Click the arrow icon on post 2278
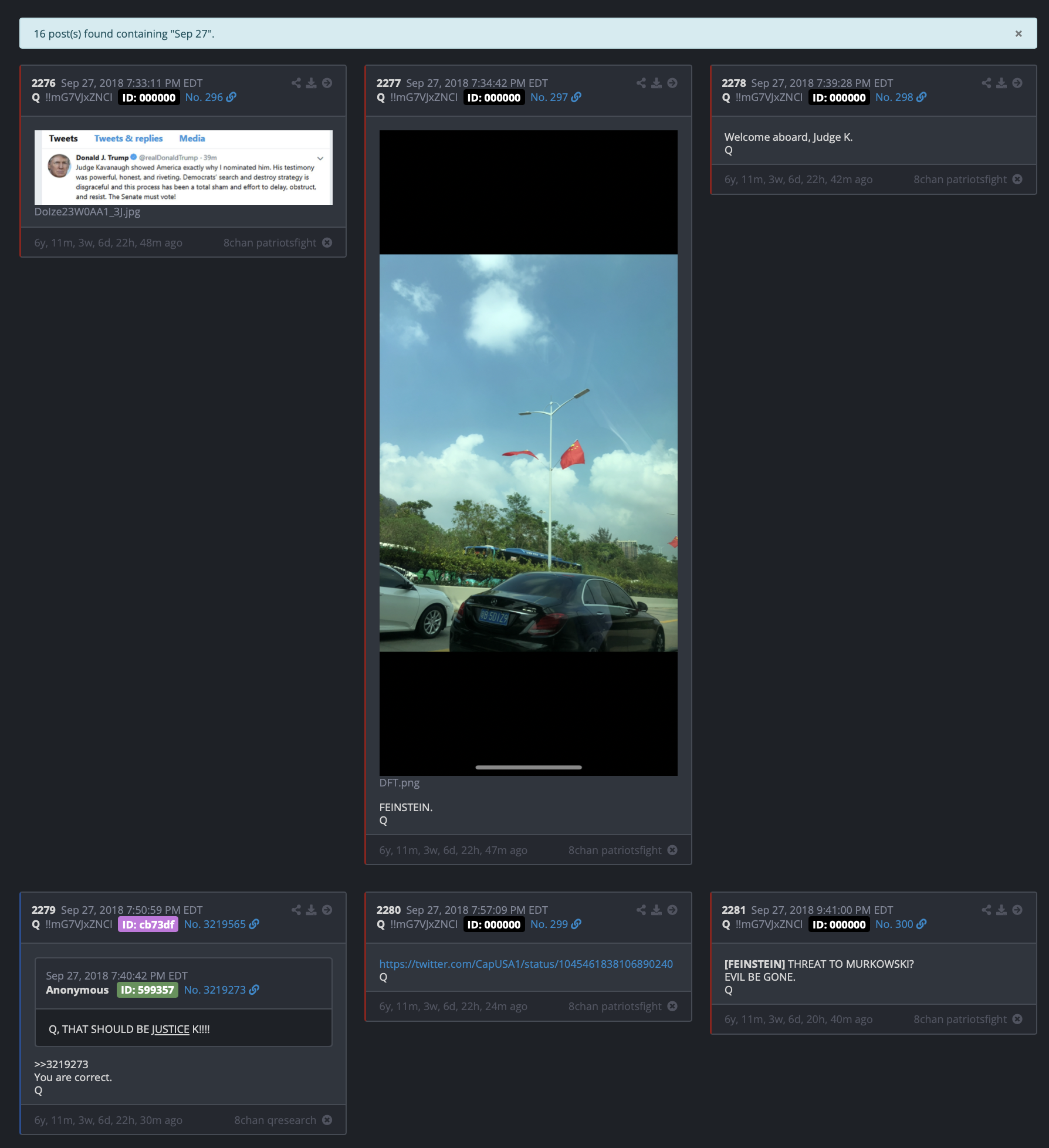Image resolution: width=1049 pixels, height=1148 pixels. pos(1017,83)
